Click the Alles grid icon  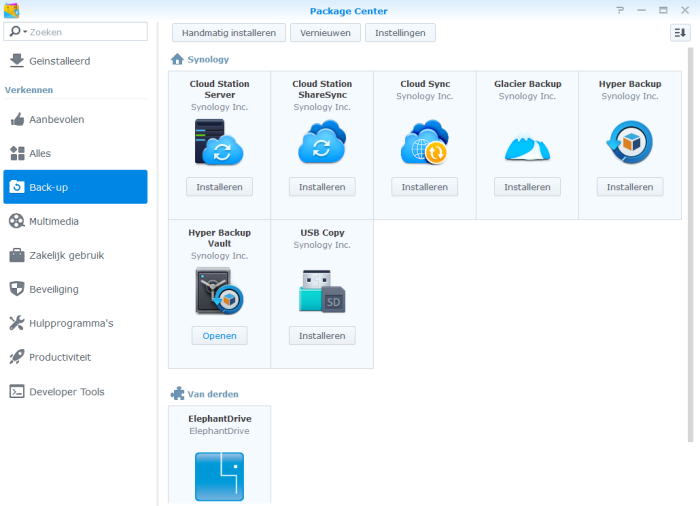17,153
